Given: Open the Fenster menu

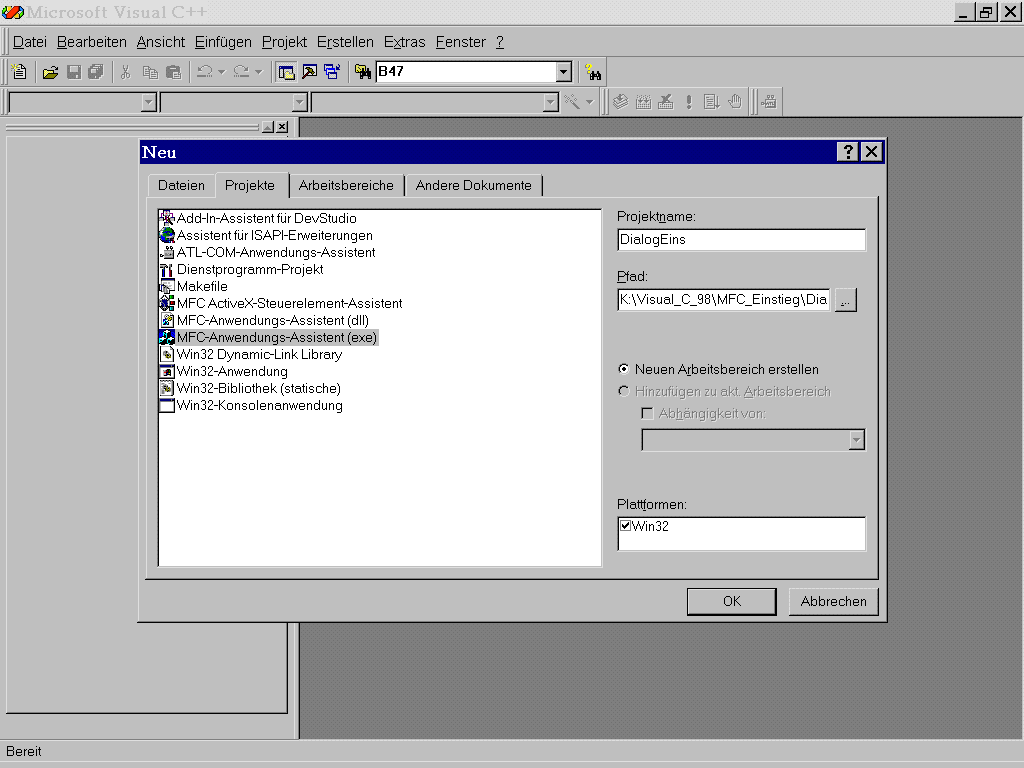Looking at the screenshot, I should click(x=460, y=42).
